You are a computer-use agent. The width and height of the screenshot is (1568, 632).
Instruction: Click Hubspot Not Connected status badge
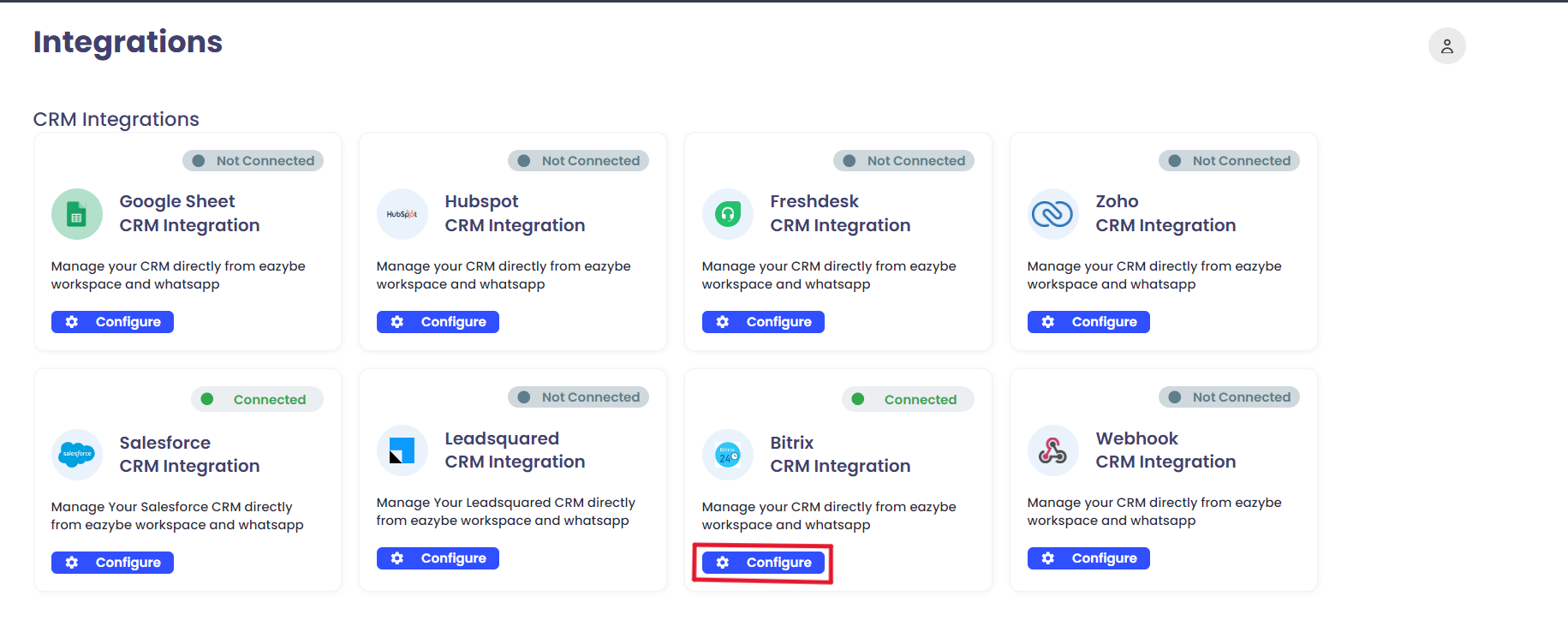(578, 161)
